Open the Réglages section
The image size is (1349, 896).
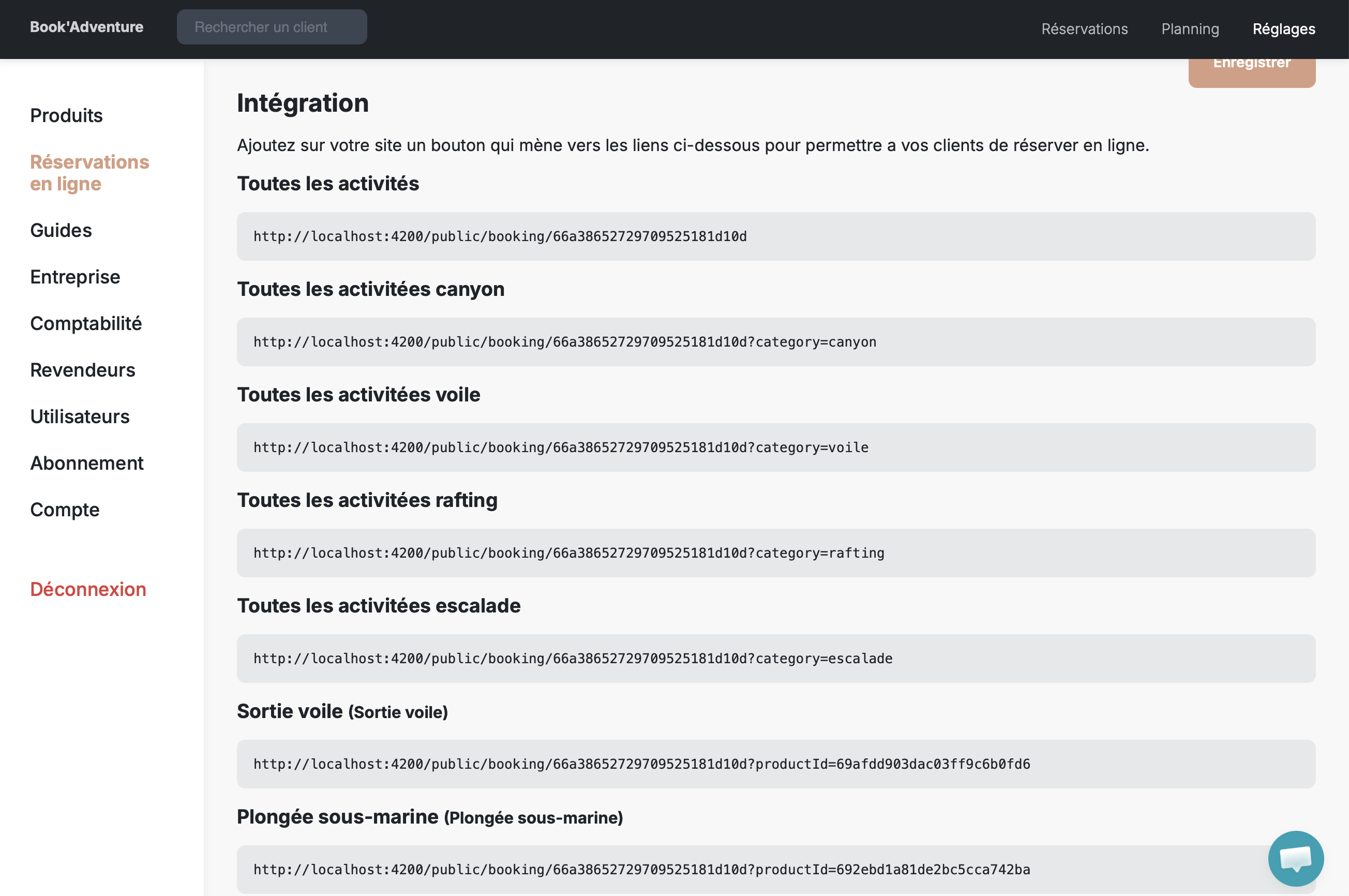point(1283,28)
